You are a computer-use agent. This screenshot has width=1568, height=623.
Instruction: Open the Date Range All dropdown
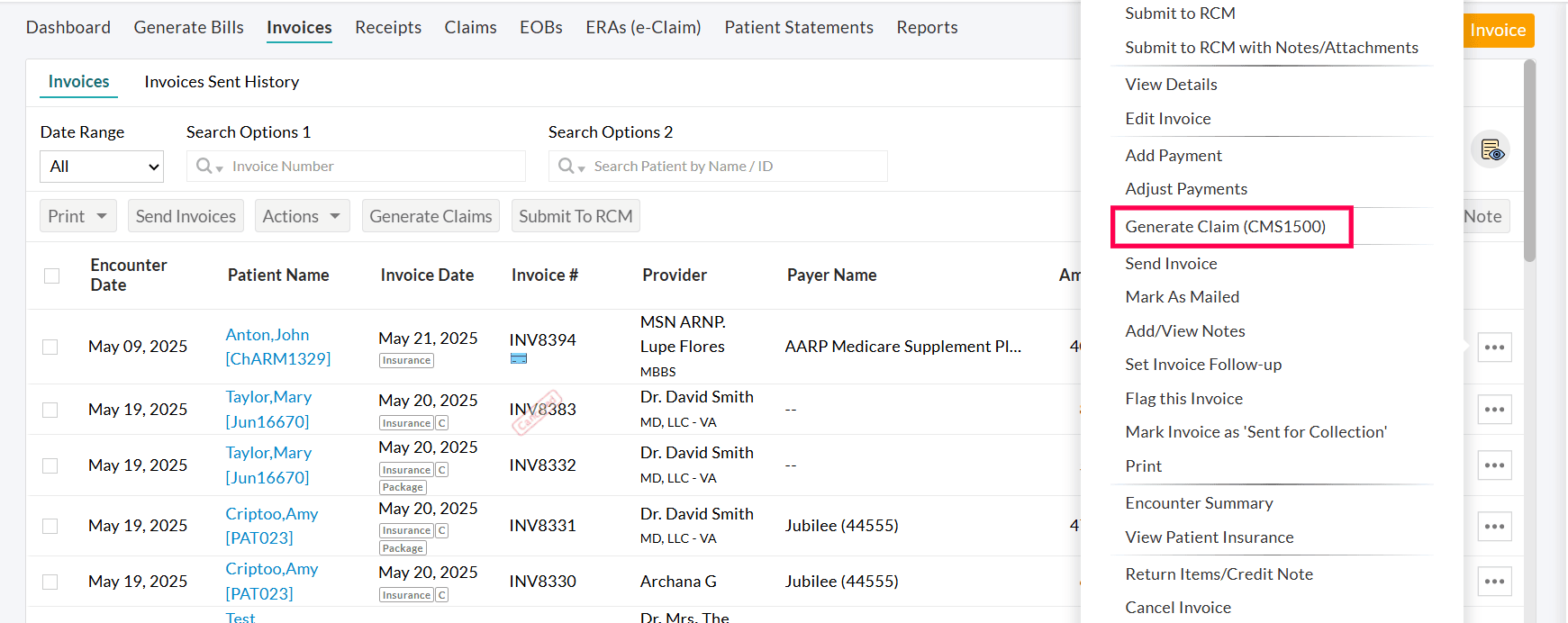tap(102, 167)
